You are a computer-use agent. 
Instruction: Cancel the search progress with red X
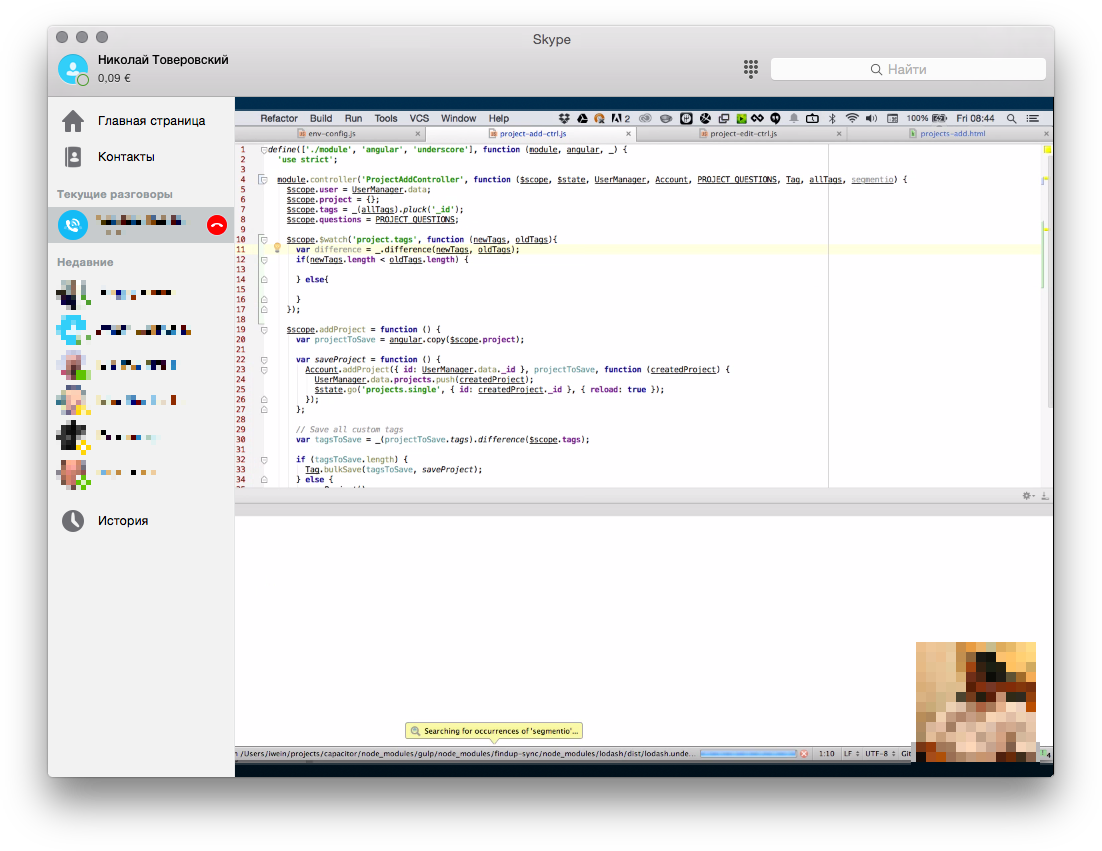[x=804, y=753]
